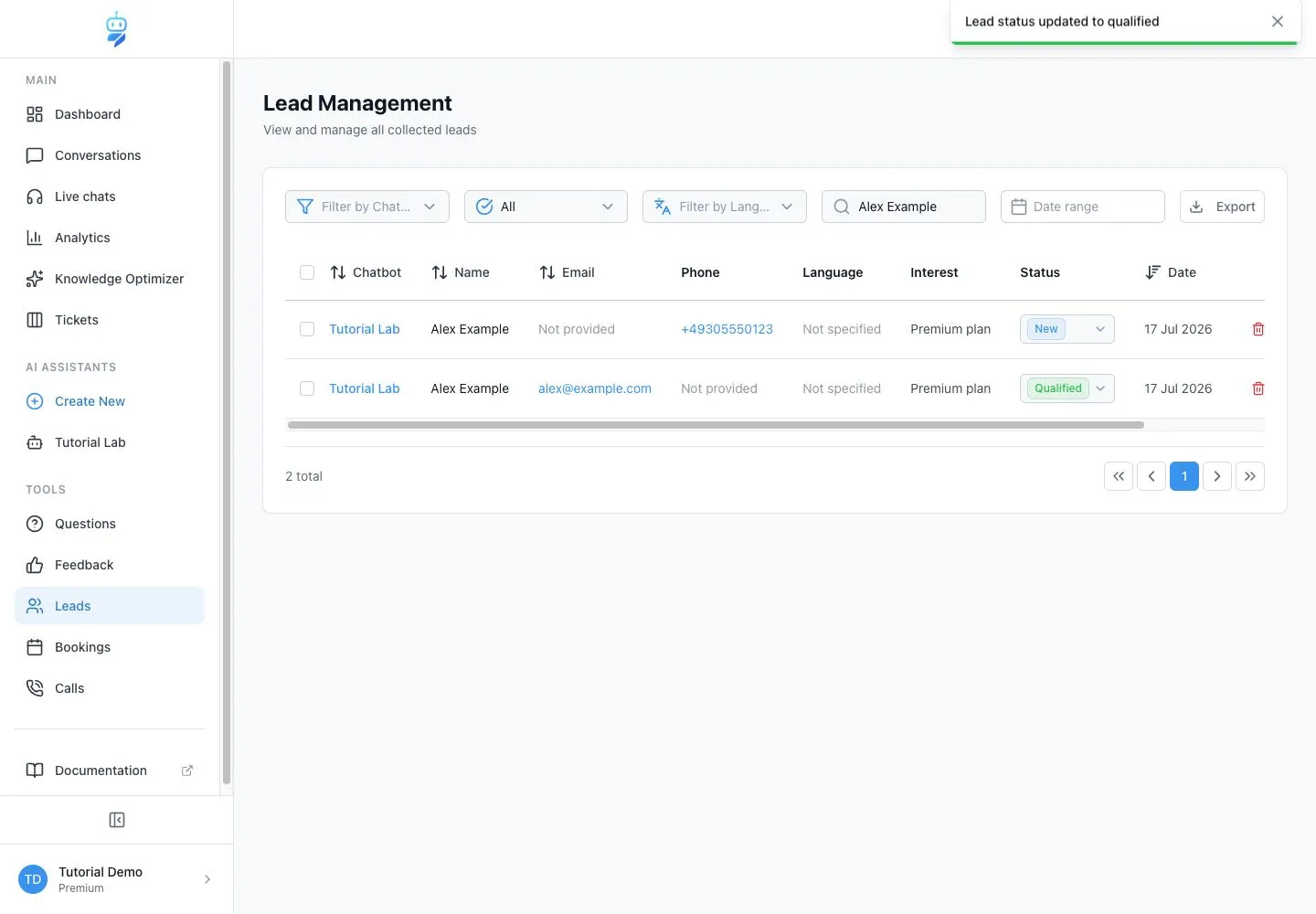The height and width of the screenshot is (914, 1316).
Task: Click the Date range calendar icon
Action: tap(1019, 207)
